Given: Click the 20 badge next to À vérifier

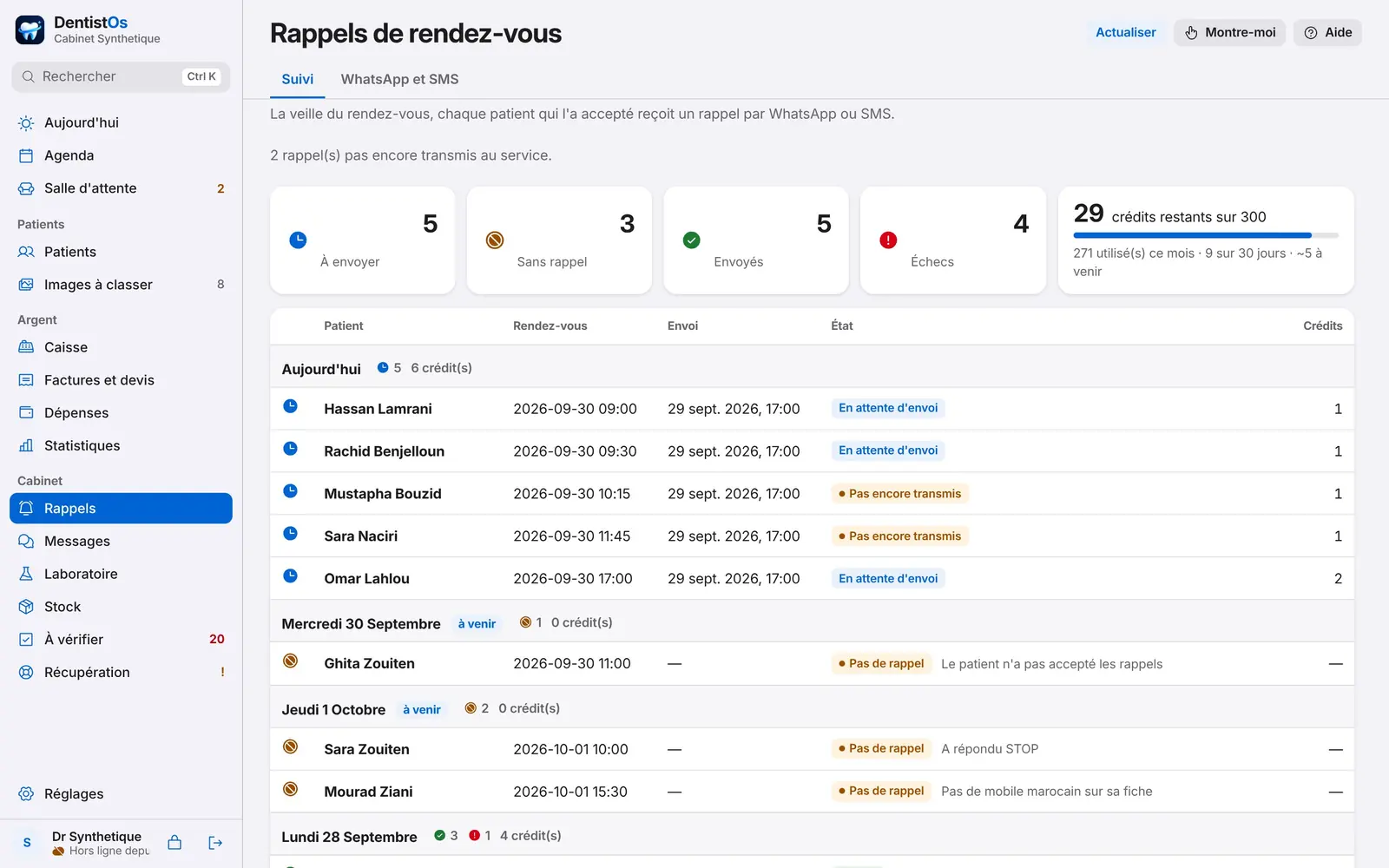Looking at the screenshot, I should tap(217, 640).
